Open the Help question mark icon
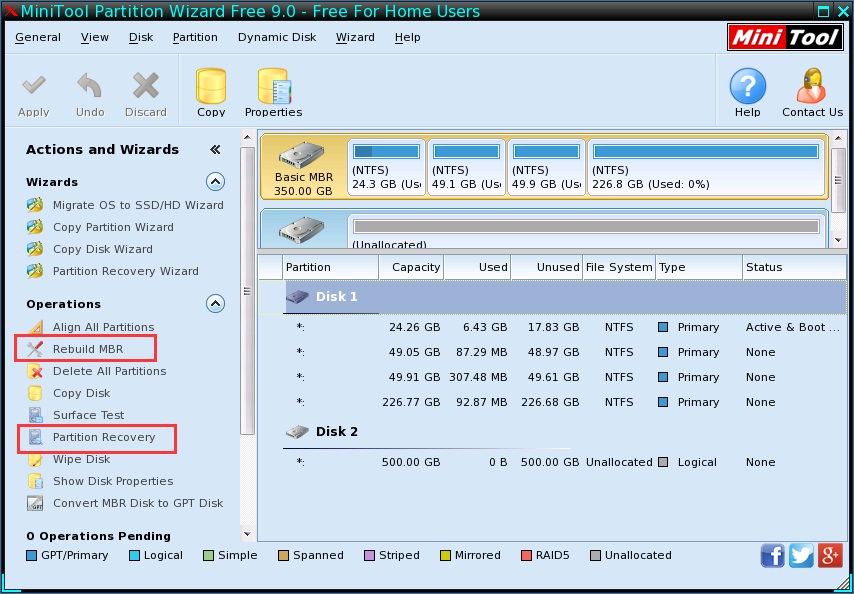 (748, 85)
